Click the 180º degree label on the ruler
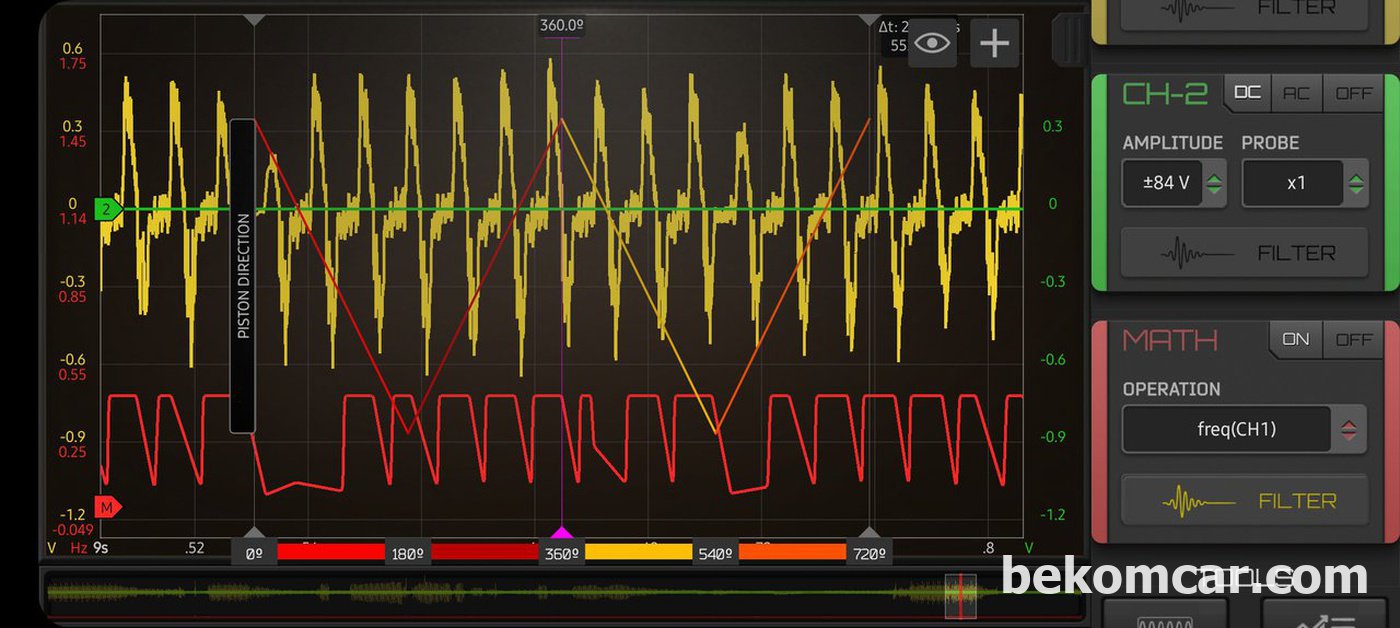This screenshot has height=628, width=1400. (x=407, y=553)
